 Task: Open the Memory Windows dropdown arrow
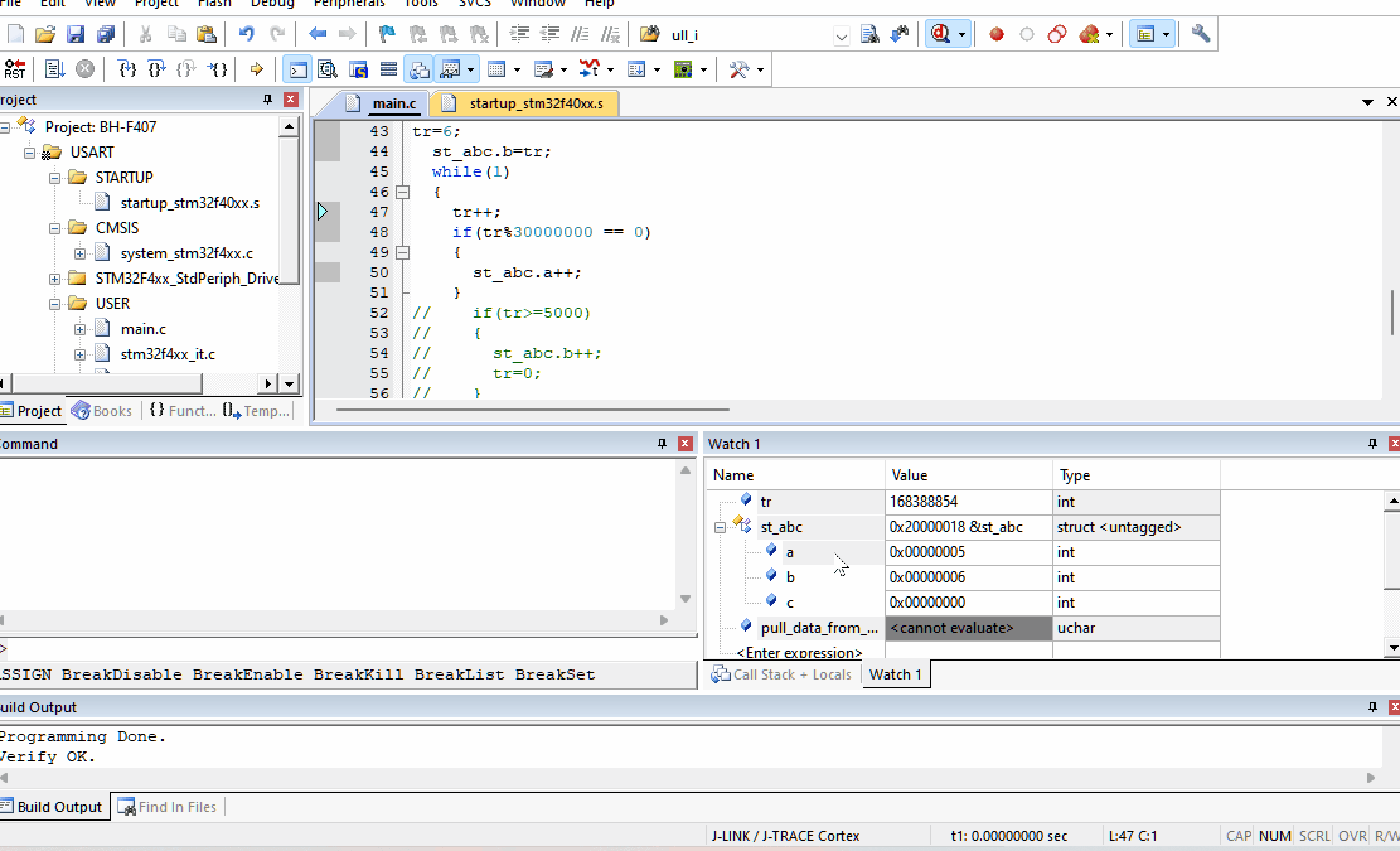pyautogui.click(x=517, y=70)
